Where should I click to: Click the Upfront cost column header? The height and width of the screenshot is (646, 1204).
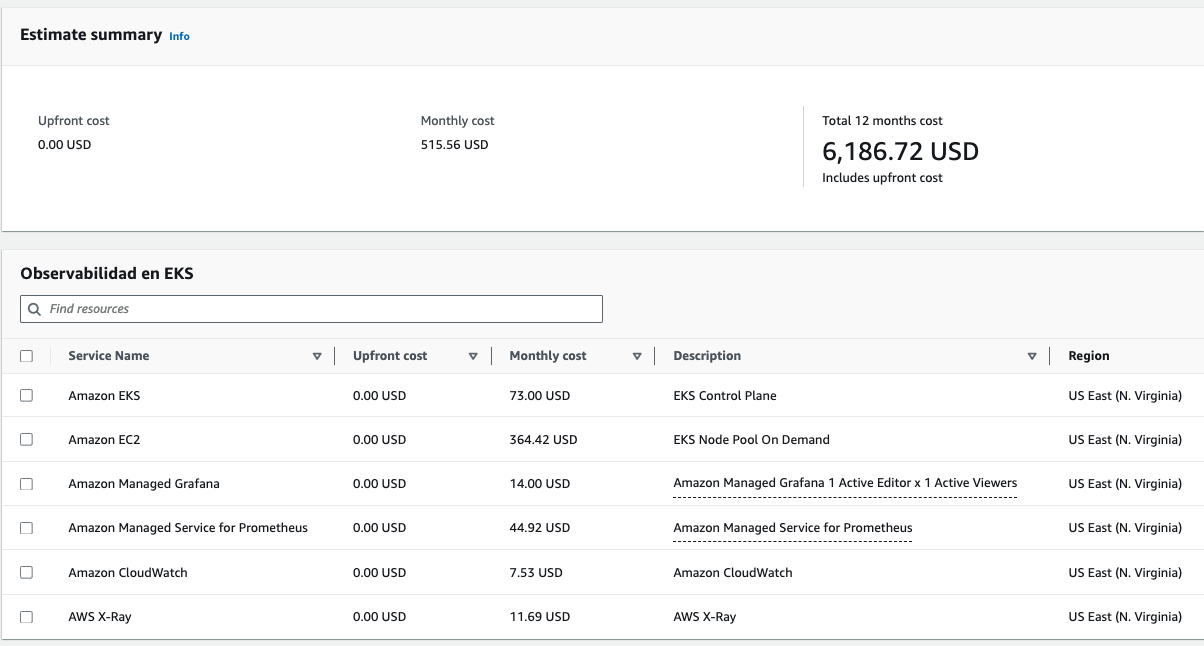click(390, 356)
